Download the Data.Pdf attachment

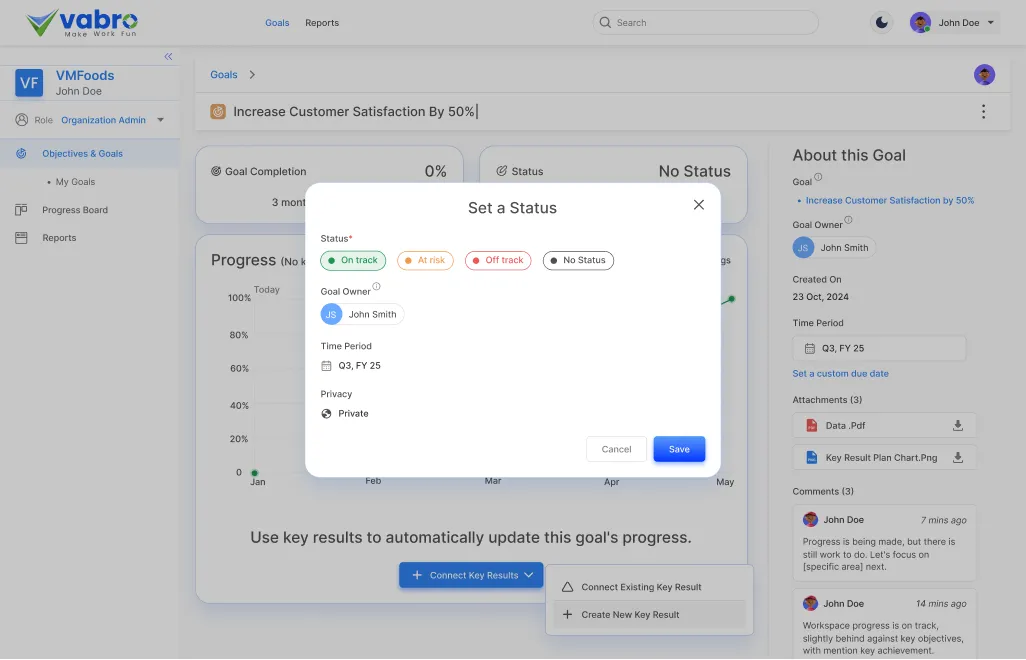pyautogui.click(x=956, y=425)
